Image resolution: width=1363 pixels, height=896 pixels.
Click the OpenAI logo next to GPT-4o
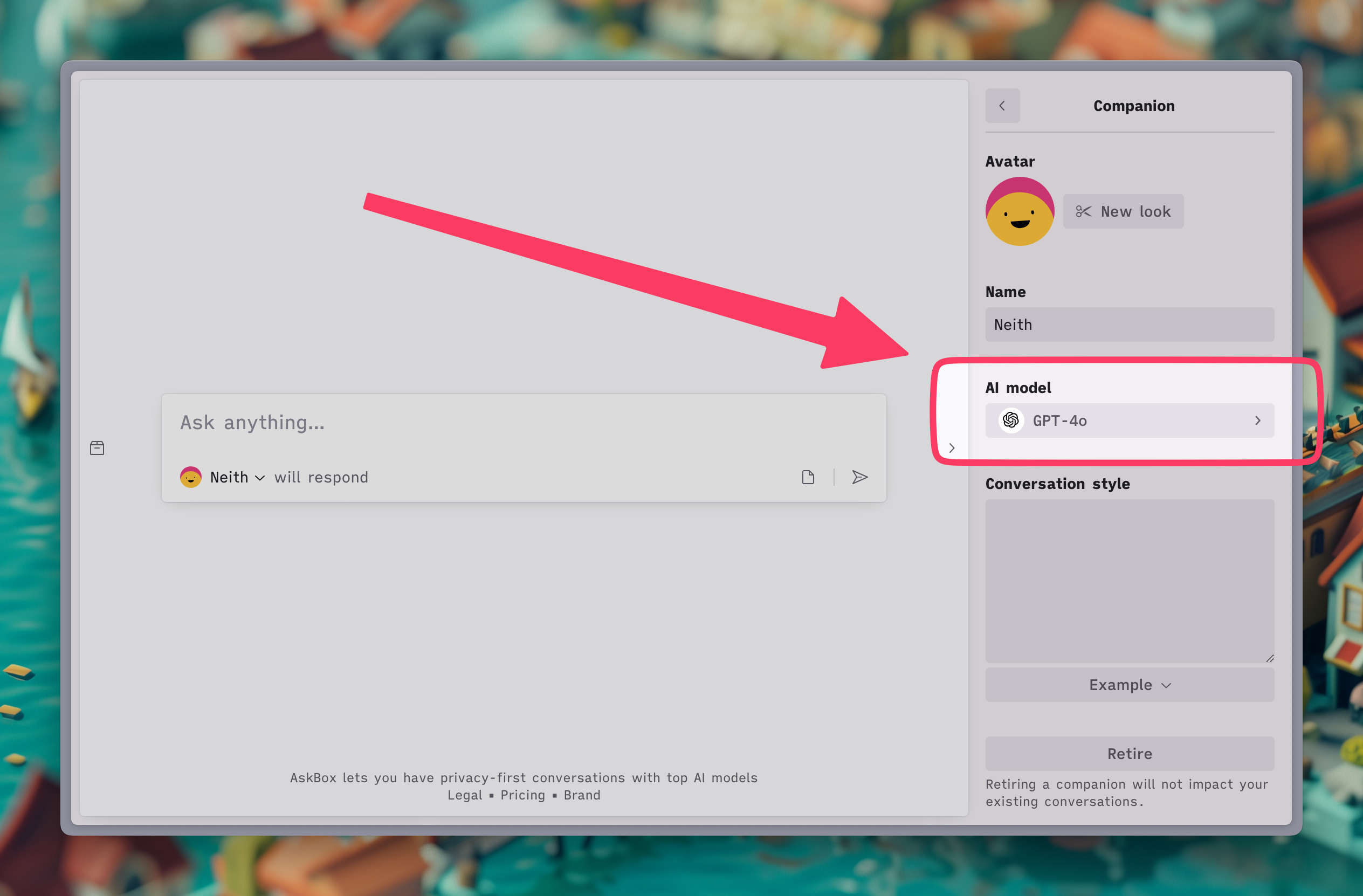[x=1011, y=421]
